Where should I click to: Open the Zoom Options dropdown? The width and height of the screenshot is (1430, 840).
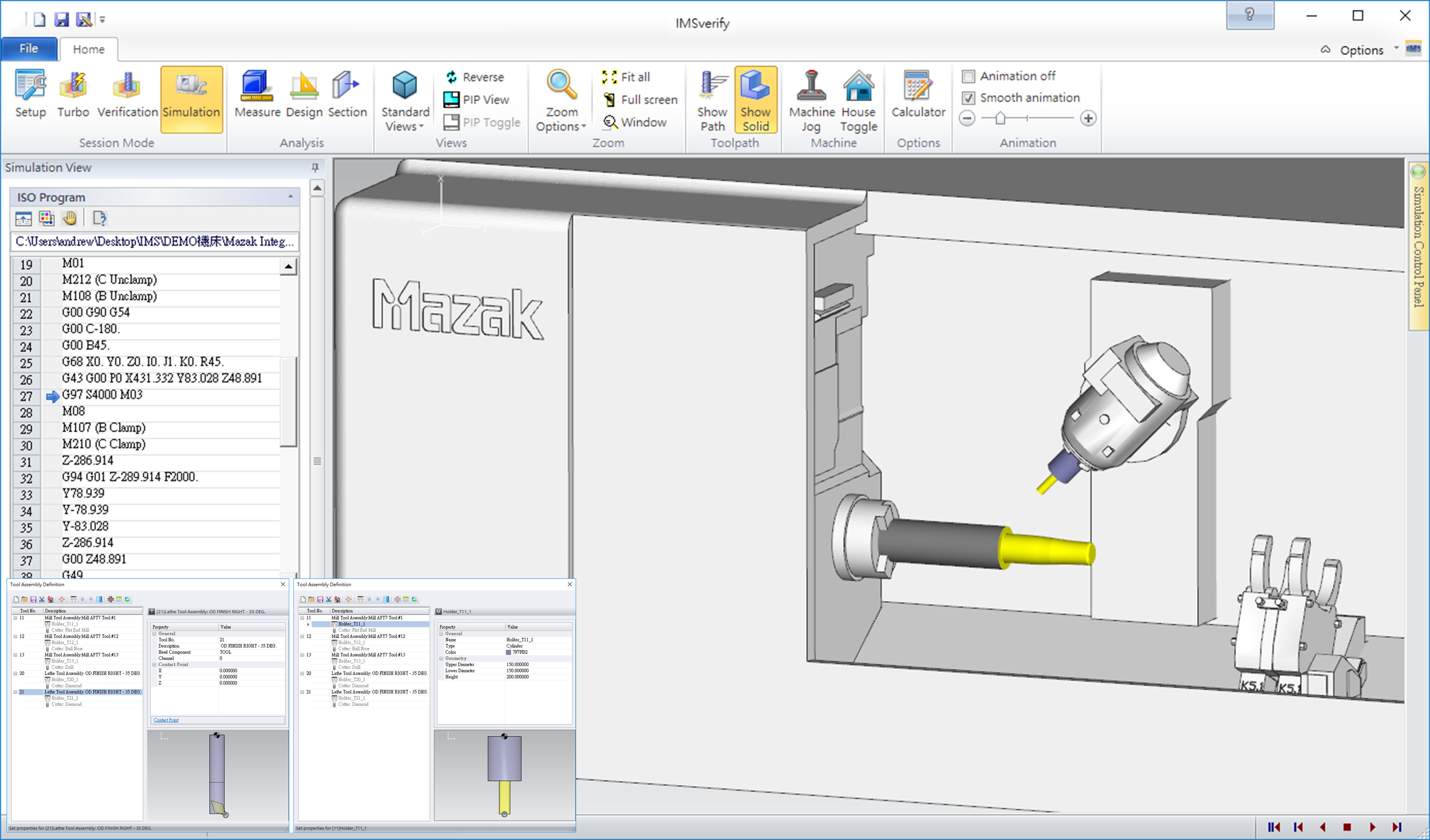pos(561,101)
